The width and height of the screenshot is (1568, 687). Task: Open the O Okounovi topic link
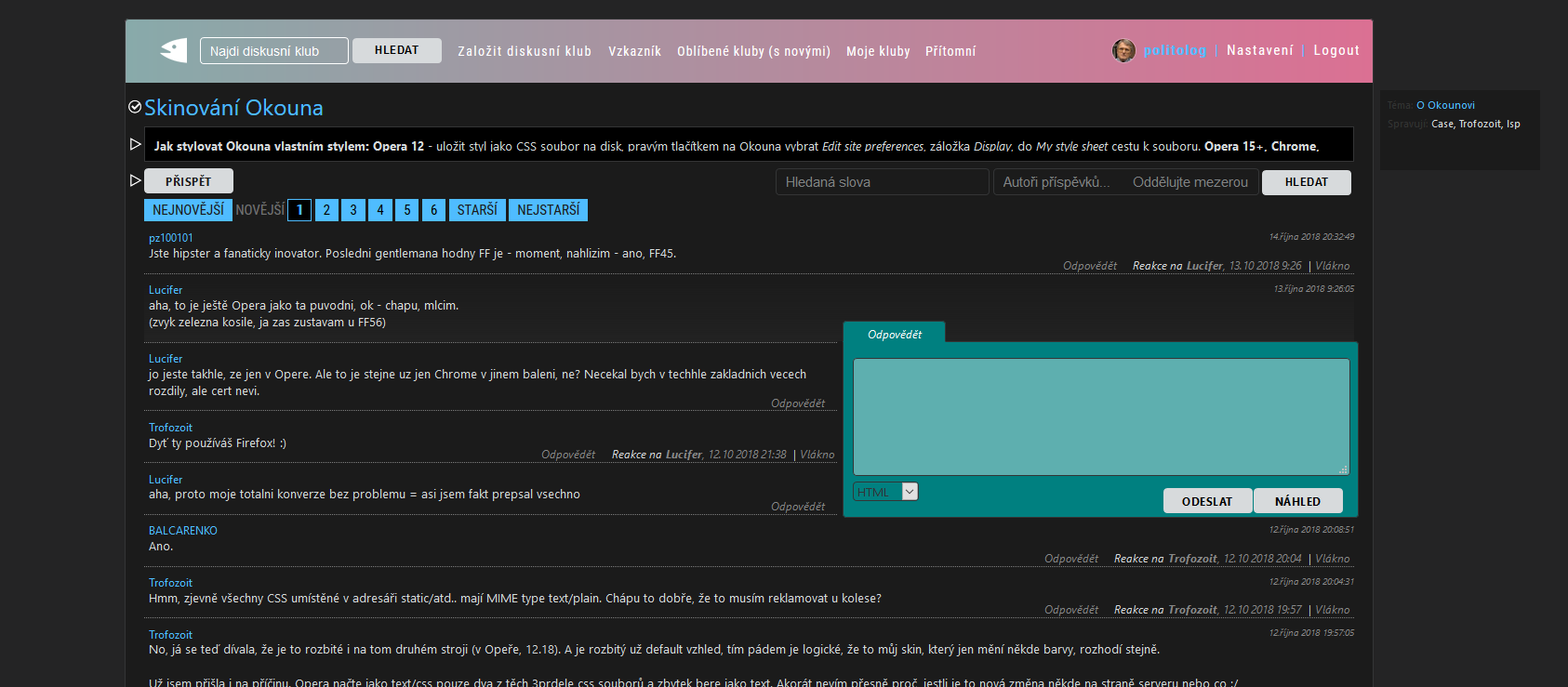click(1445, 105)
